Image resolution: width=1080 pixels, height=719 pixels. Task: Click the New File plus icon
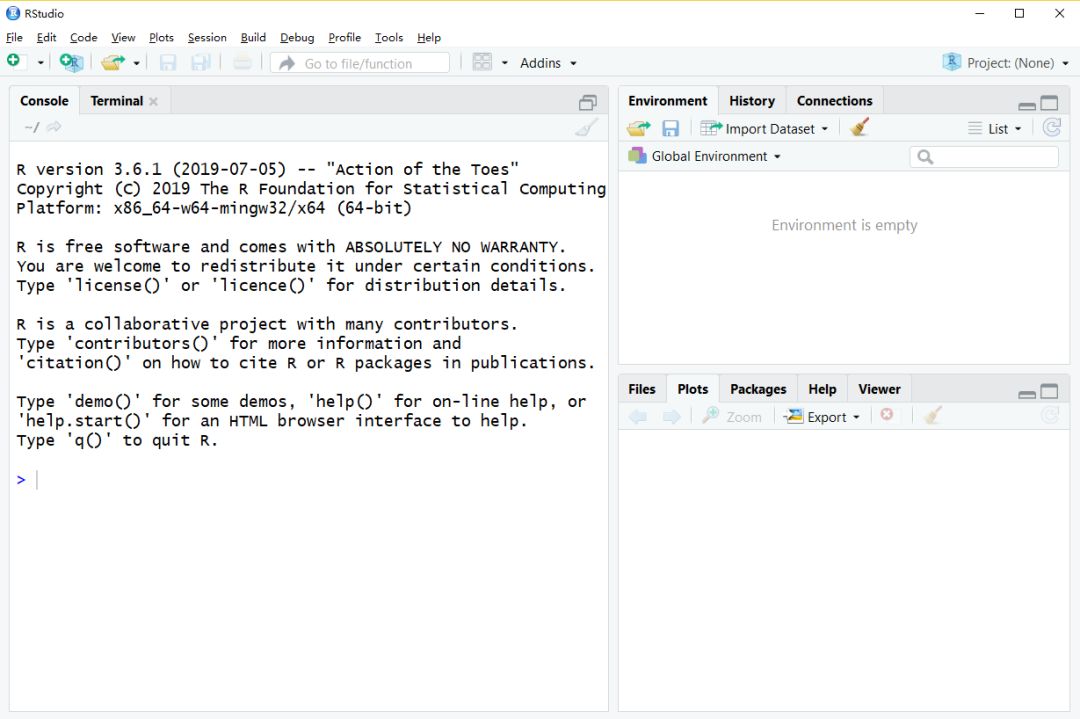pyautogui.click(x=14, y=62)
